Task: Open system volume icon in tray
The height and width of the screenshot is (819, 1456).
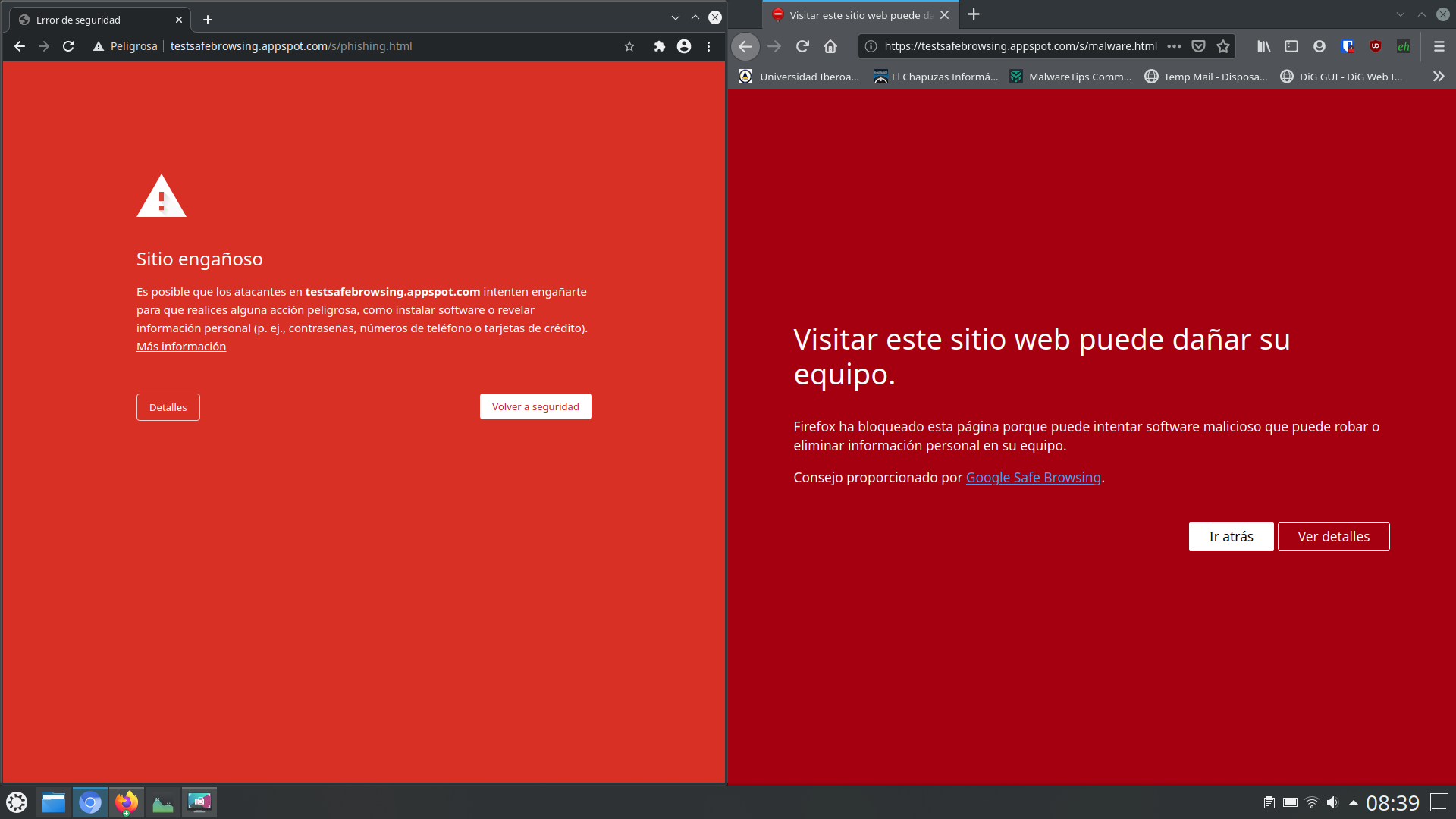Action: 1332,802
